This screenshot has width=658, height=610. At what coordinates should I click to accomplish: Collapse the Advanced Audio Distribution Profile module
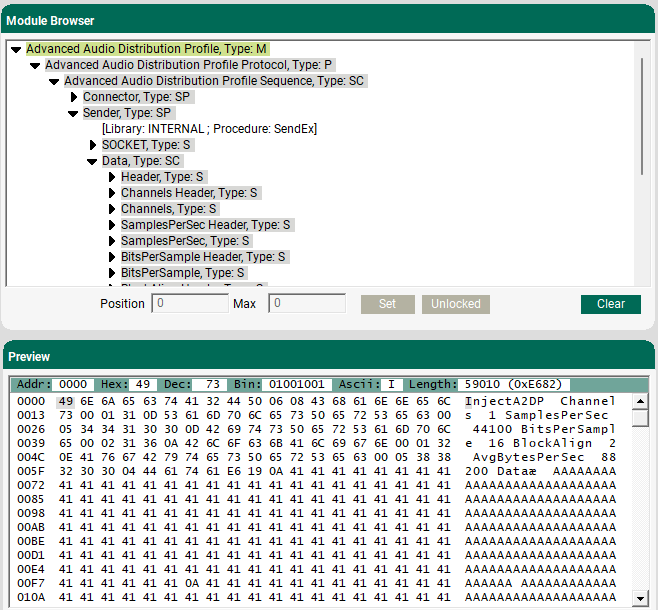(x=16, y=49)
